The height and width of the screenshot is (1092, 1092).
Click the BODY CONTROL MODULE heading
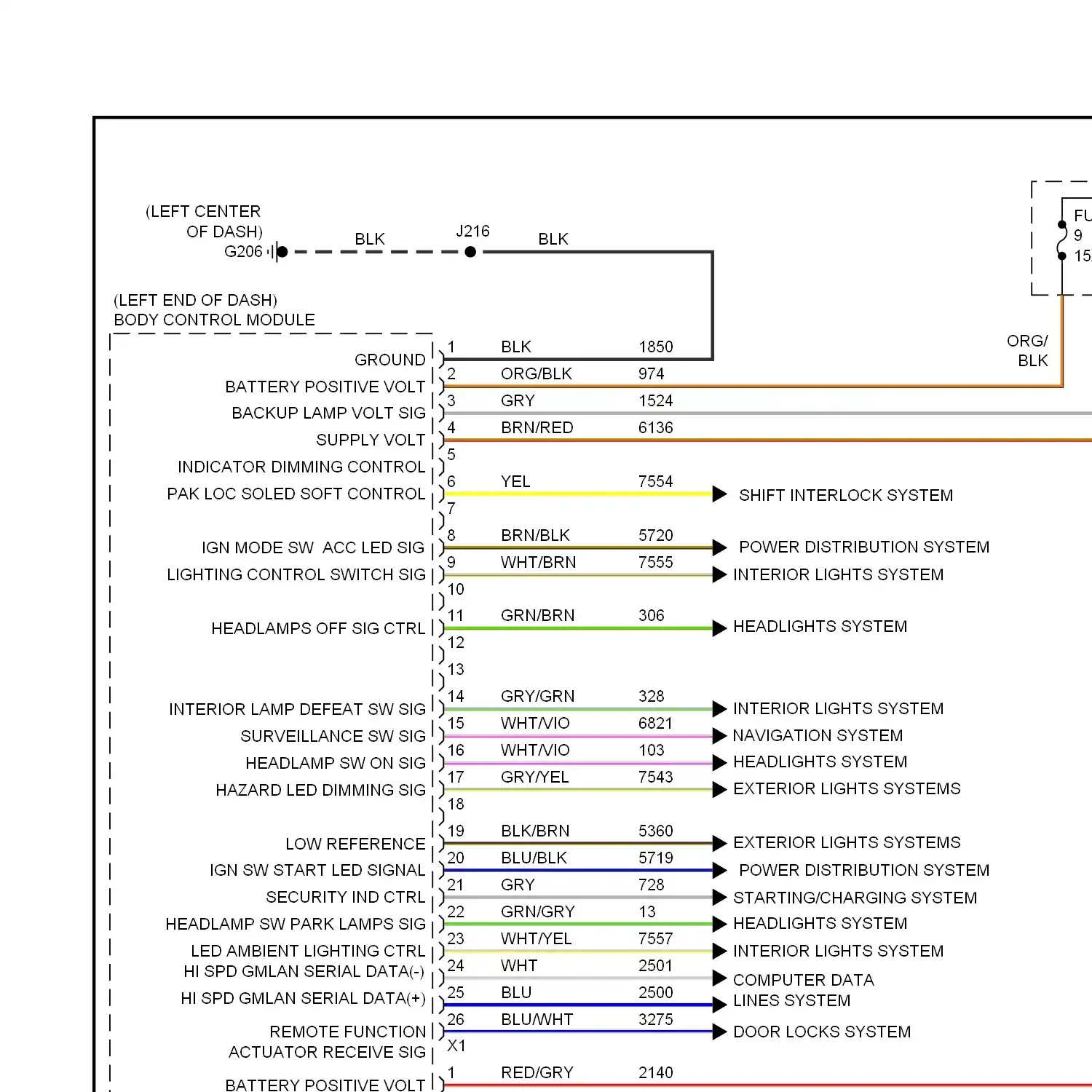click(214, 320)
